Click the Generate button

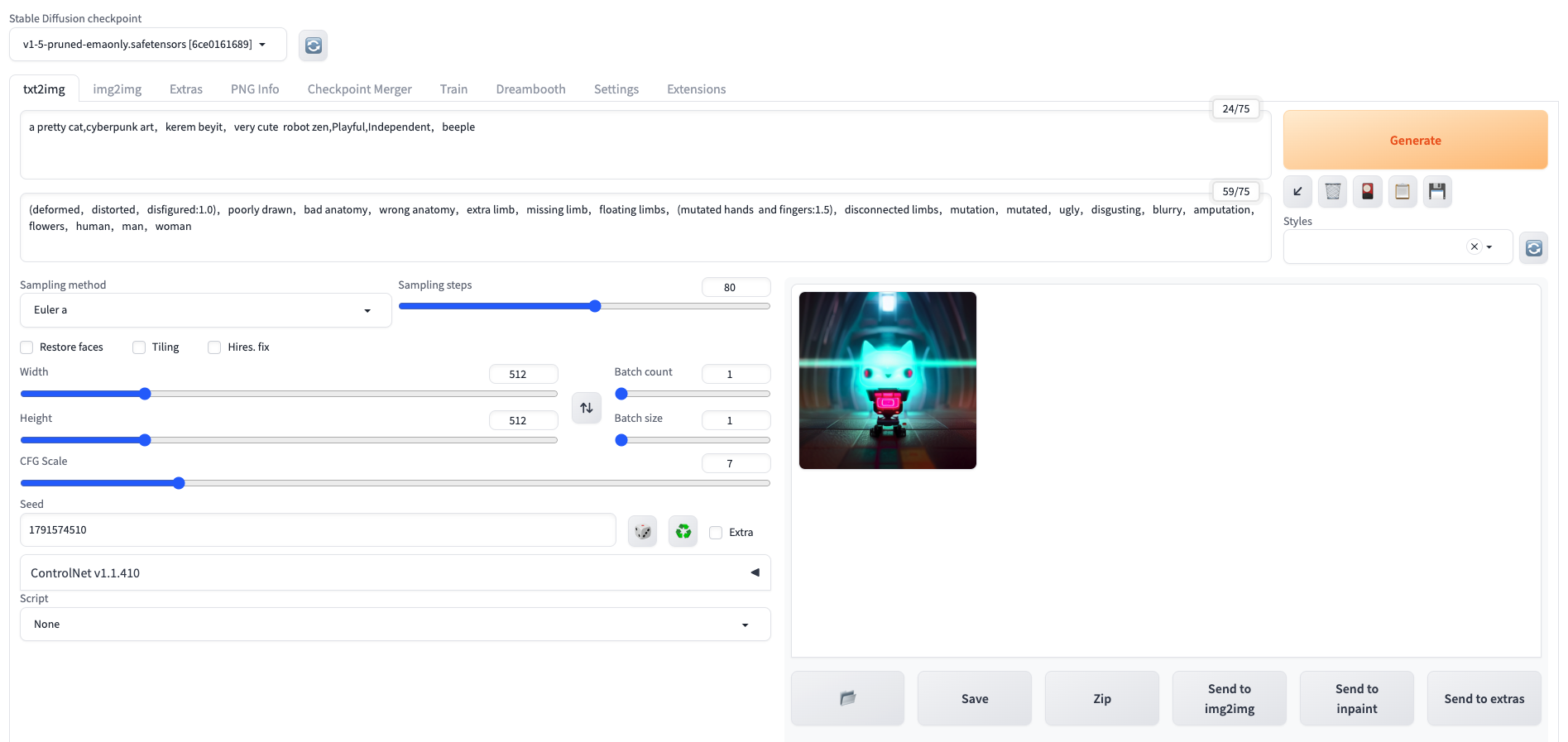1415,140
